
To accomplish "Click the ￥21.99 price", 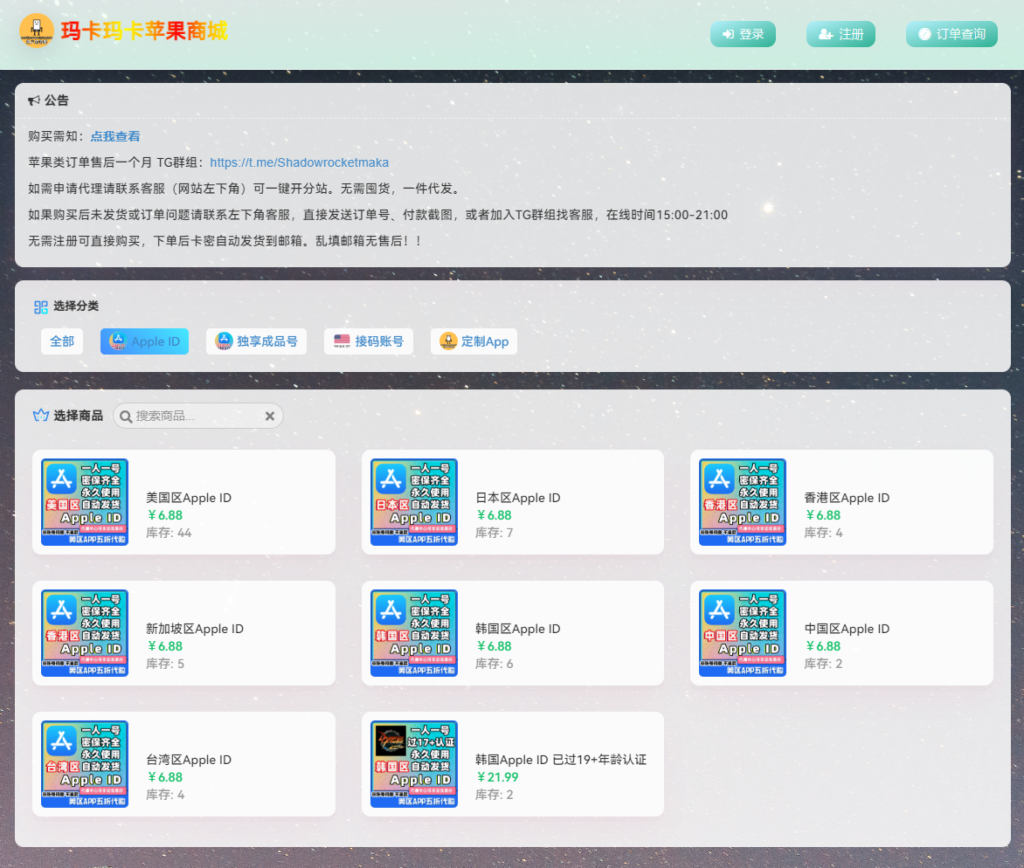I will (x=497, y=777).
